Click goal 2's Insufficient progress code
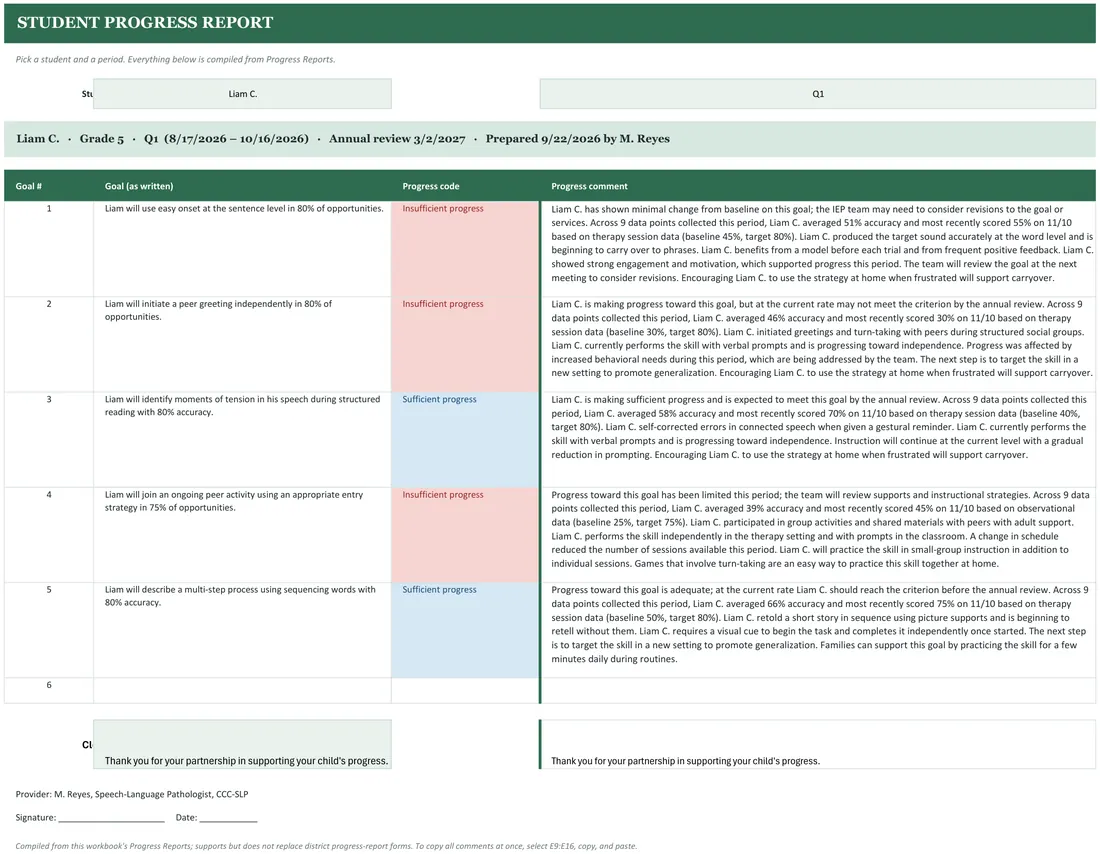Image resolution: width=1100 pixels, height=854 pixels. [465, 344]
